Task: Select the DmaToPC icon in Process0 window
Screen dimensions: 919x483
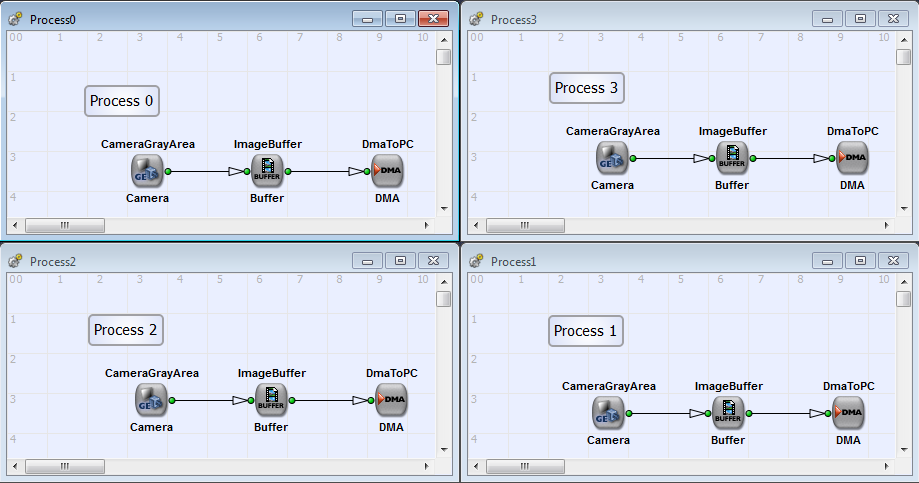Action: tap(387, 171)
